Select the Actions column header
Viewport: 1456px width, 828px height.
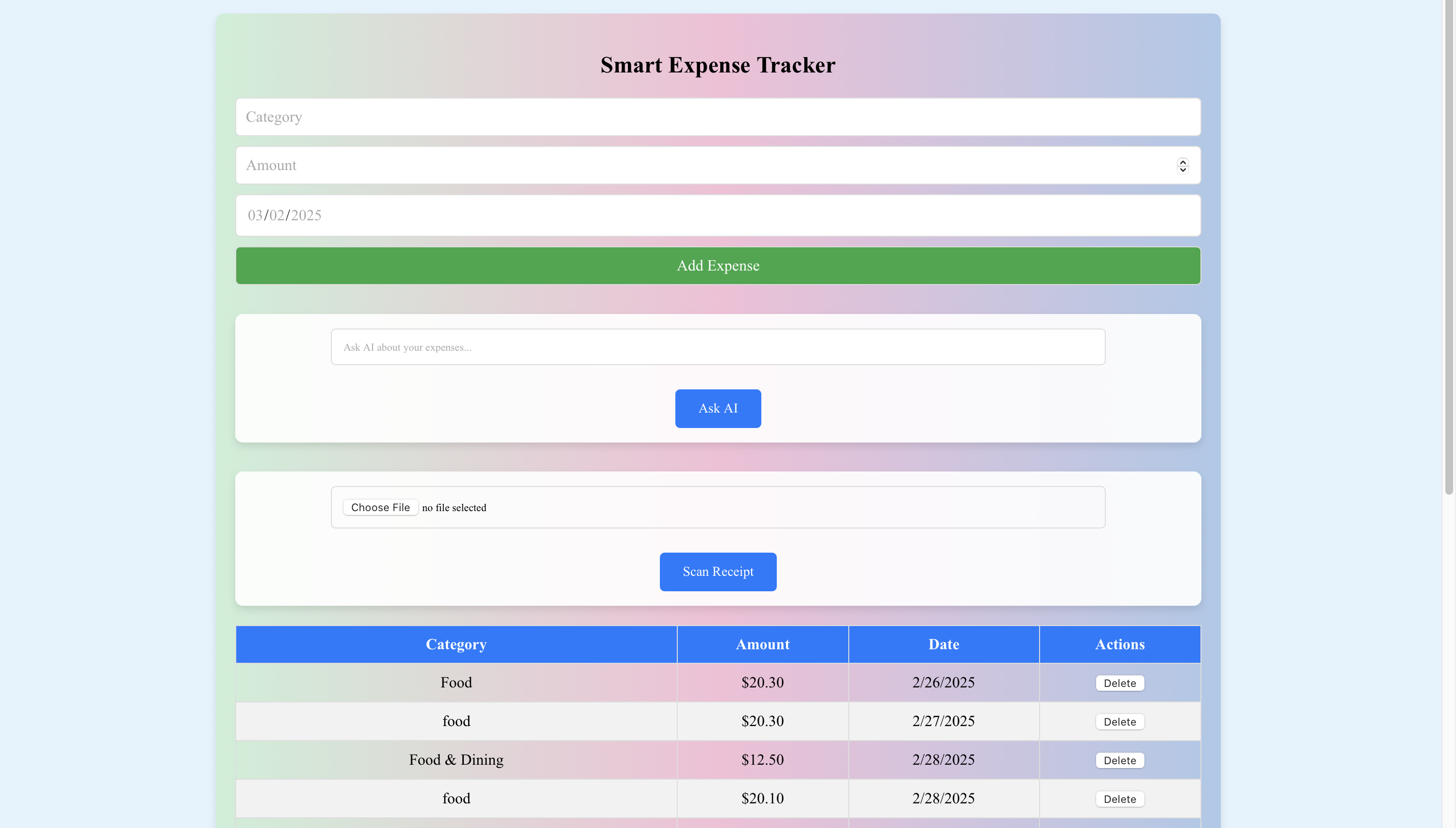click(1120, 644)
